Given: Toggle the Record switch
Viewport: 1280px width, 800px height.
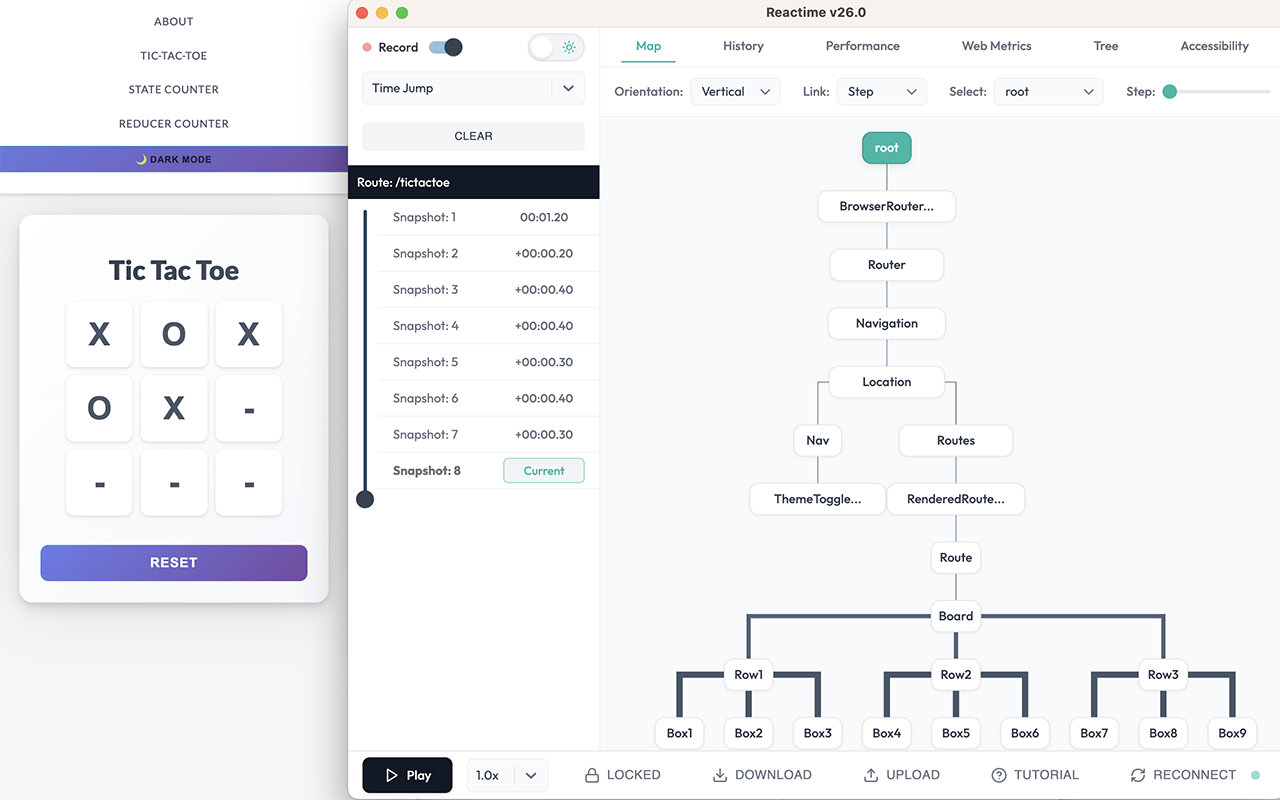Looking at the screenshot, I should coord(446,47).
